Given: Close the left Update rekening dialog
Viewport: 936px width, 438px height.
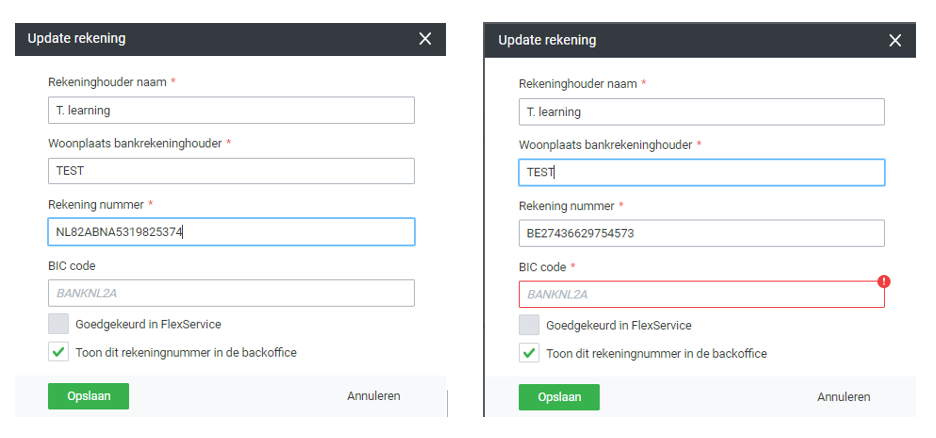Looking at the screenshot, I should pos(425,39).
